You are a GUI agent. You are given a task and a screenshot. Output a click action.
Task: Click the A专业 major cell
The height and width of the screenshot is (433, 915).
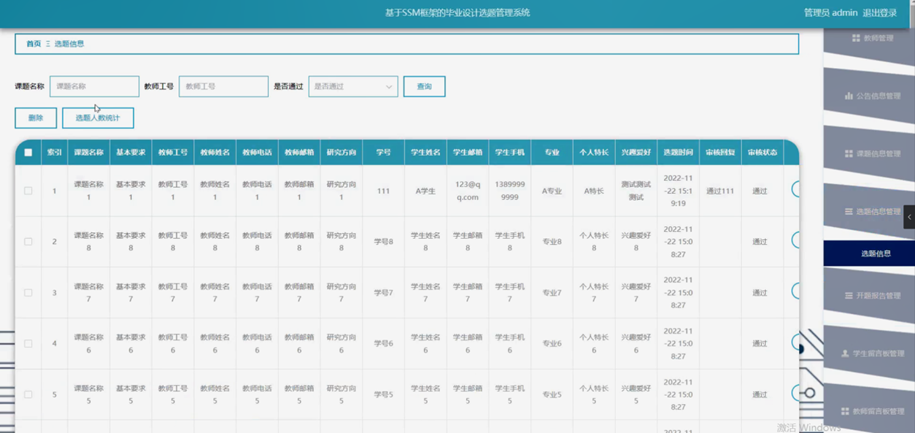pyautogui.click(x=552, y=191)
